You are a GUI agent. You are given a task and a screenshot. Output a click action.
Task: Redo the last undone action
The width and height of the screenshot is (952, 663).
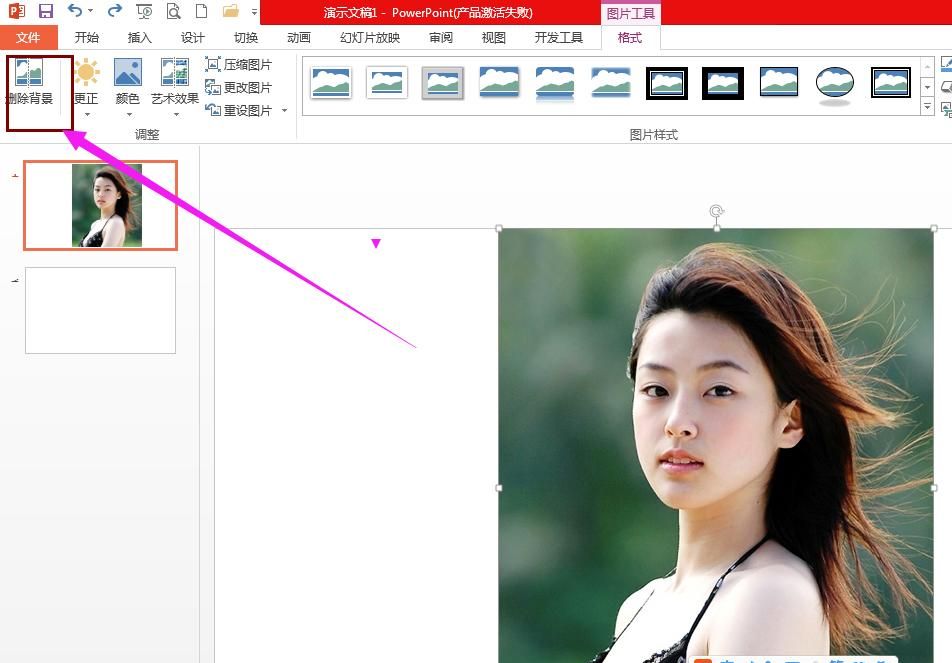point(115,12)
